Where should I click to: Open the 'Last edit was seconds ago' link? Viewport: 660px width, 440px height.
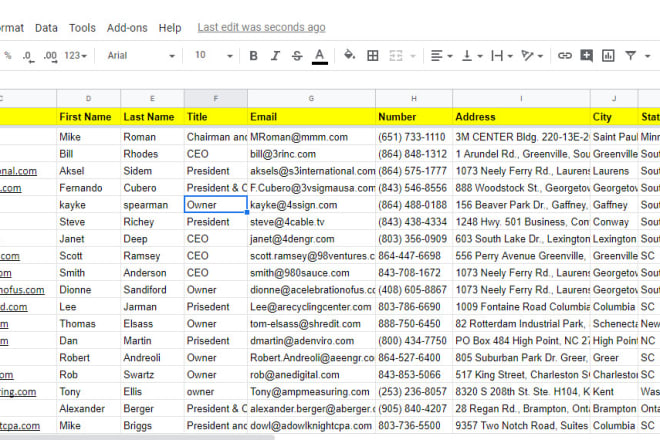click(261, 27)
